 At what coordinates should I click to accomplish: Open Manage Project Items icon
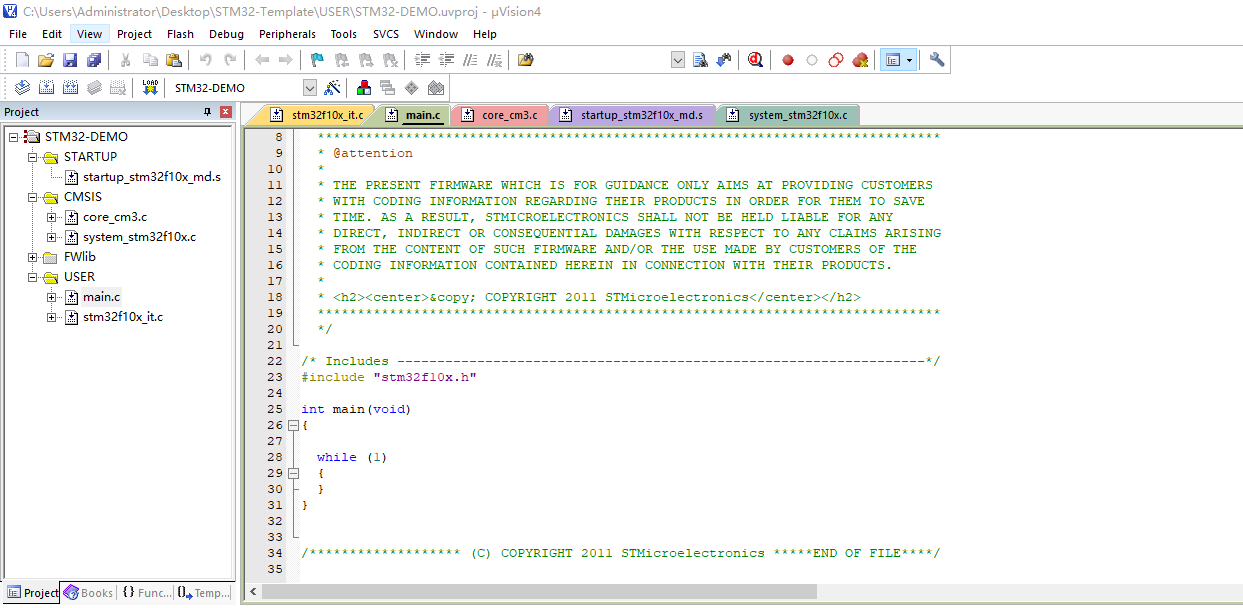(x=363, y=87)
